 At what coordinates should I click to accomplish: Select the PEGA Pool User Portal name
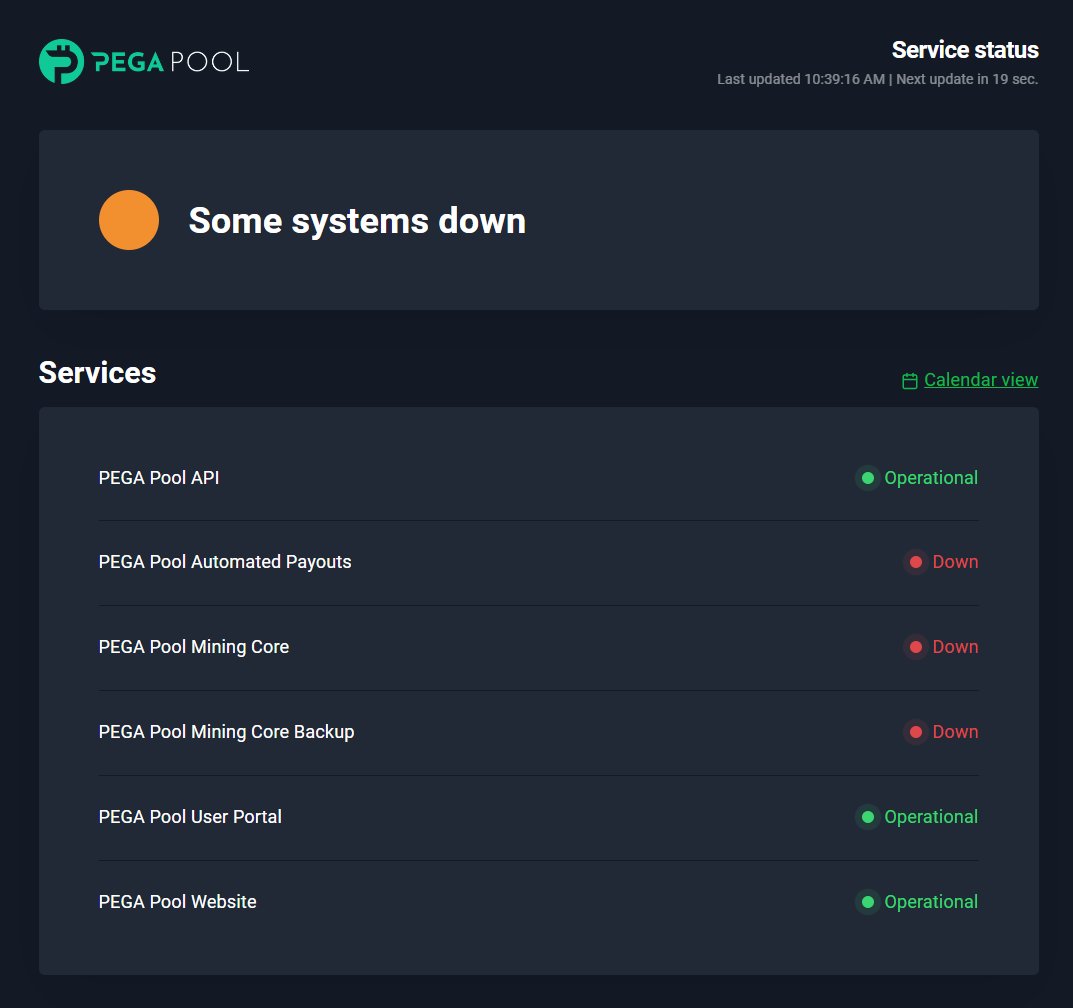[x=190, y=817]
